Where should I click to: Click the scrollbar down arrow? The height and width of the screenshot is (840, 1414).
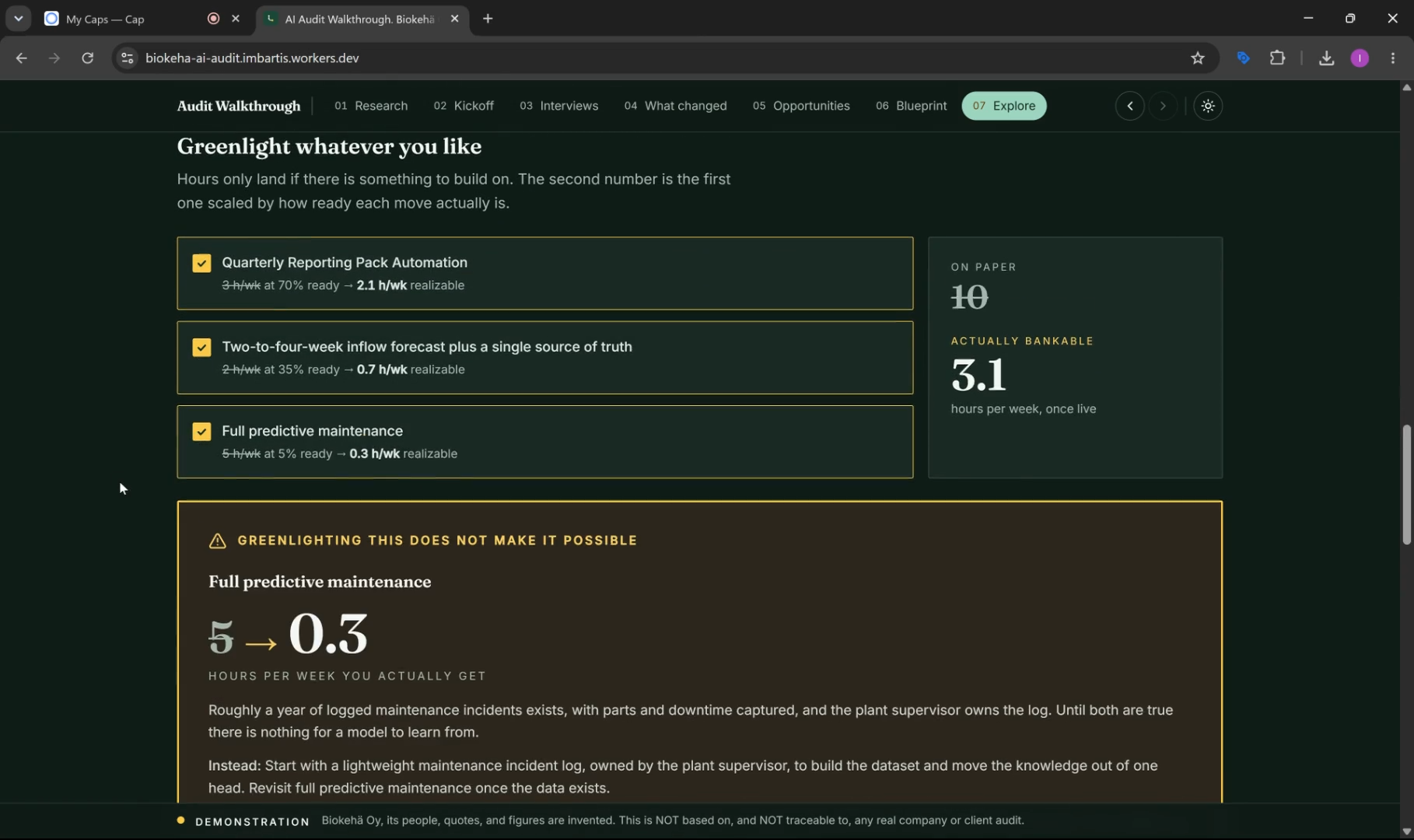(1406, 831)
